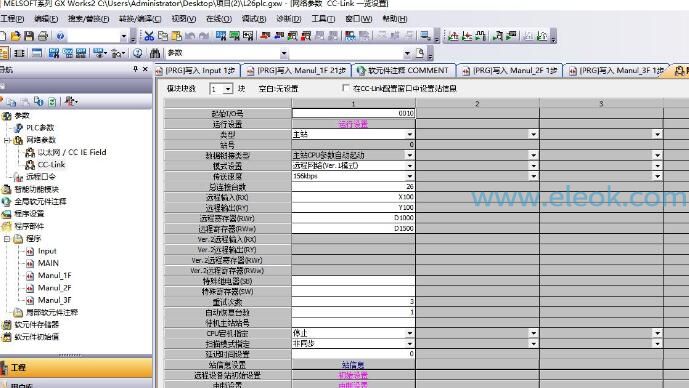Image resolution: width=689 pixels, height=388 pixels.
Task: Open the CPU宕机指定 dropdown in column 1
Action: tap(410, 334)
